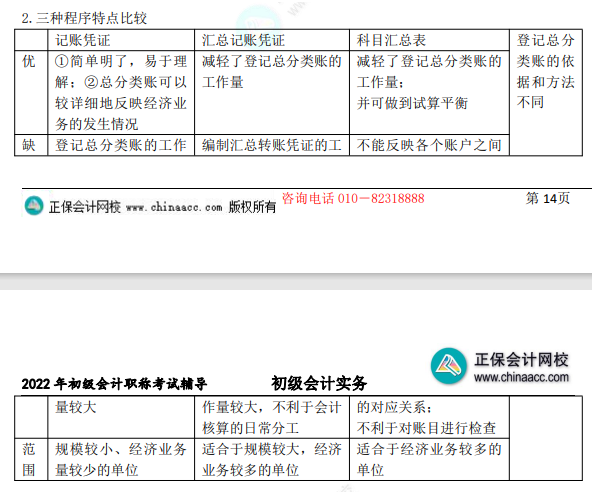The height and width of the screenshot is (492, 592).
Task: Click the page number '第 14页'
Action: (x=547, y=198)
